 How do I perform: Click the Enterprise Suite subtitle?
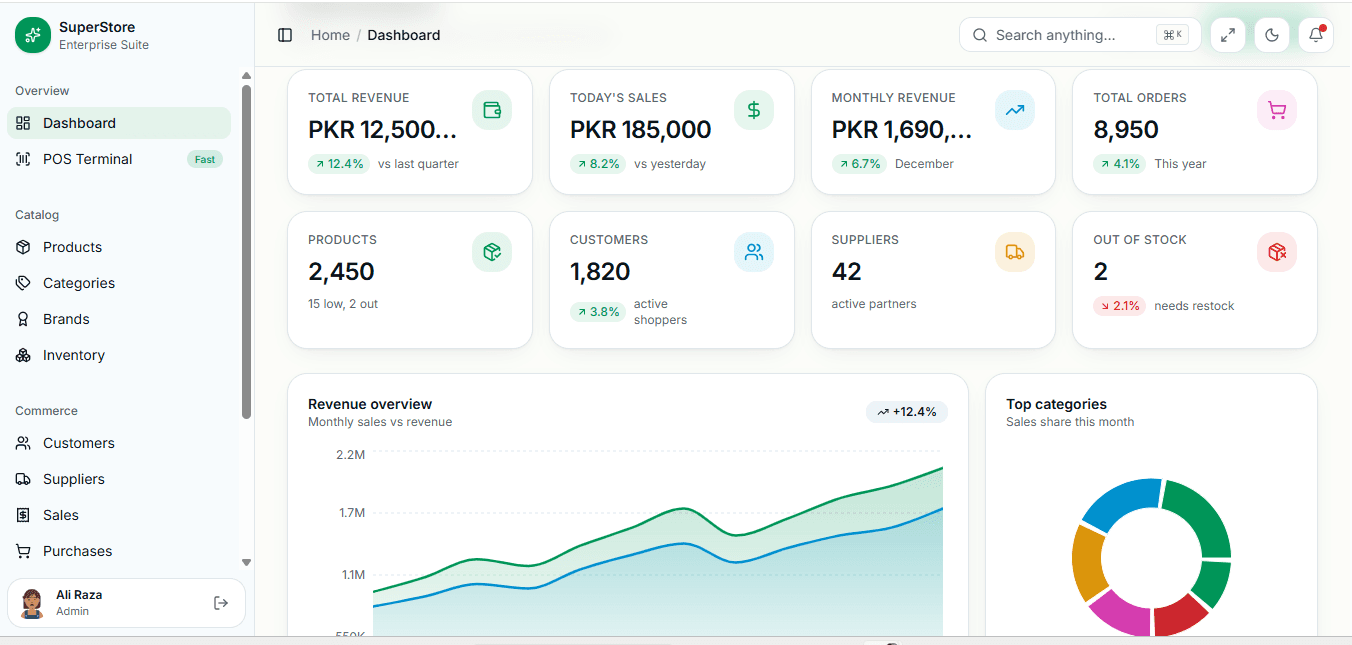(x=104, y=45)
